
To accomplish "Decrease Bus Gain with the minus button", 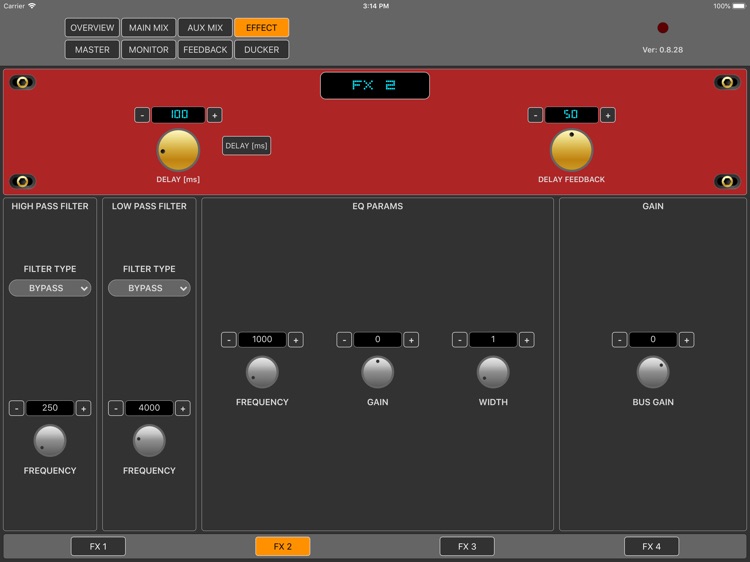I will point(620,340).
